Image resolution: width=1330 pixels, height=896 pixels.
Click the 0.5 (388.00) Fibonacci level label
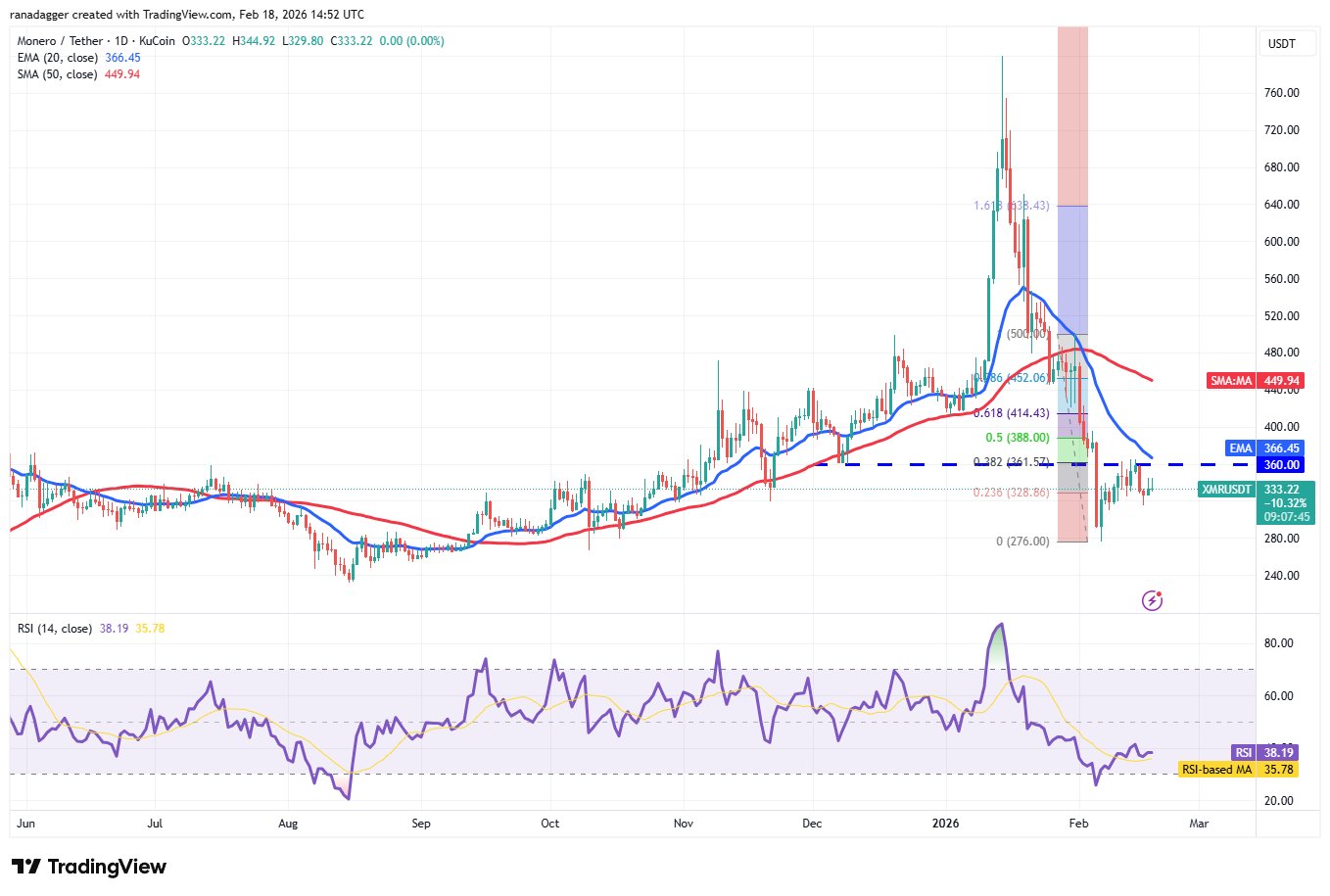pos(1017,438)
